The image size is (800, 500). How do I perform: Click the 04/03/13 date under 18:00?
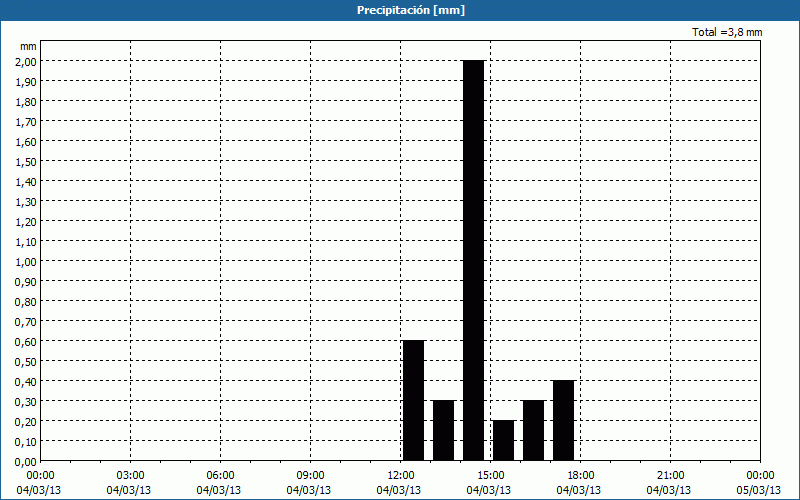click(x=579, y=490)
